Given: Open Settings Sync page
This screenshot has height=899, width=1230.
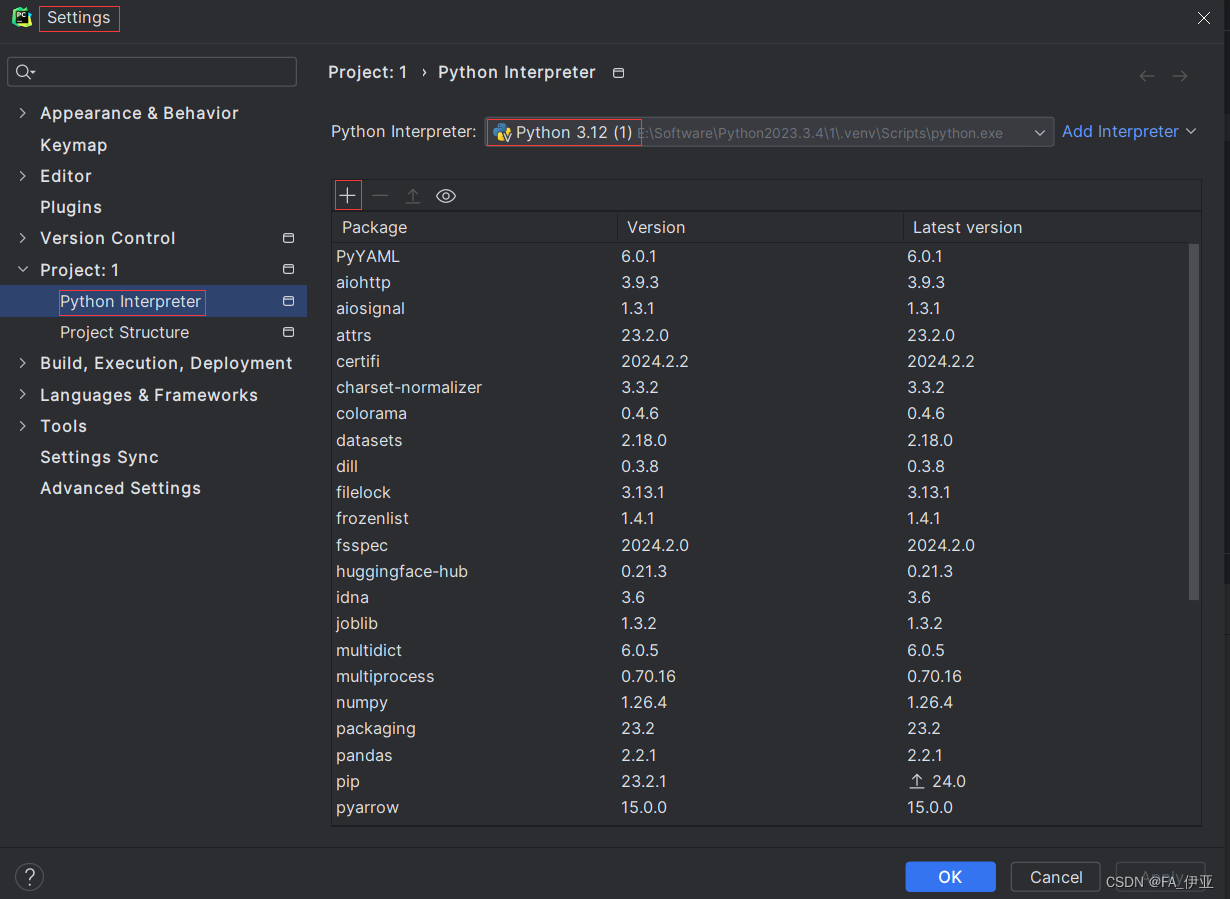Looking at the screenshot, I should [99, 457].
